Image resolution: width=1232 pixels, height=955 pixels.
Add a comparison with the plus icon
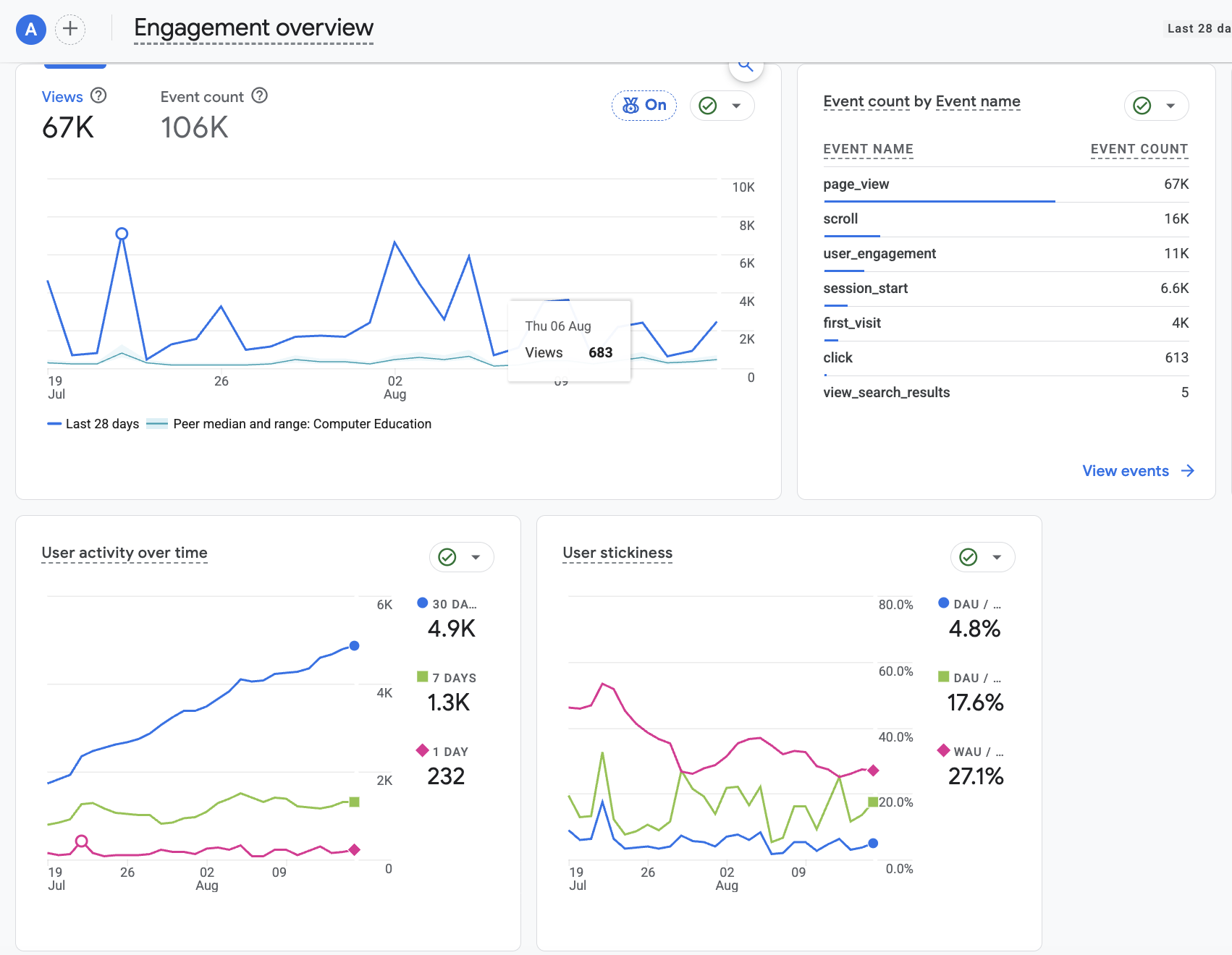pos(70,29)
